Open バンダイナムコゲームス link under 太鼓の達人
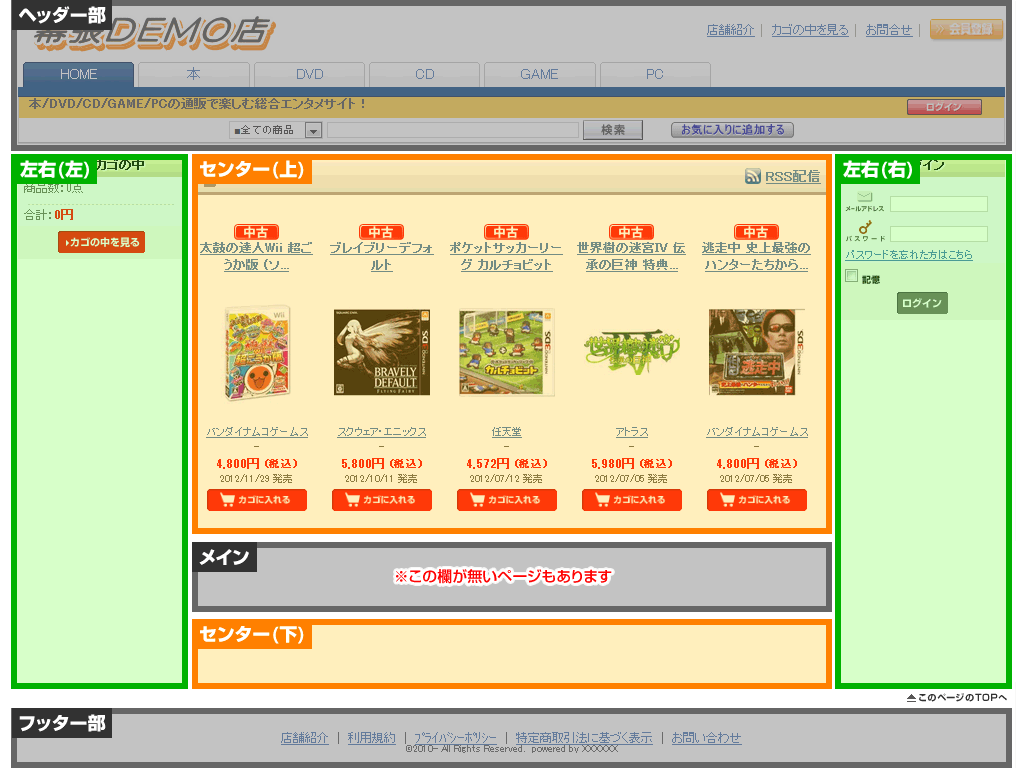 (257, 432)
